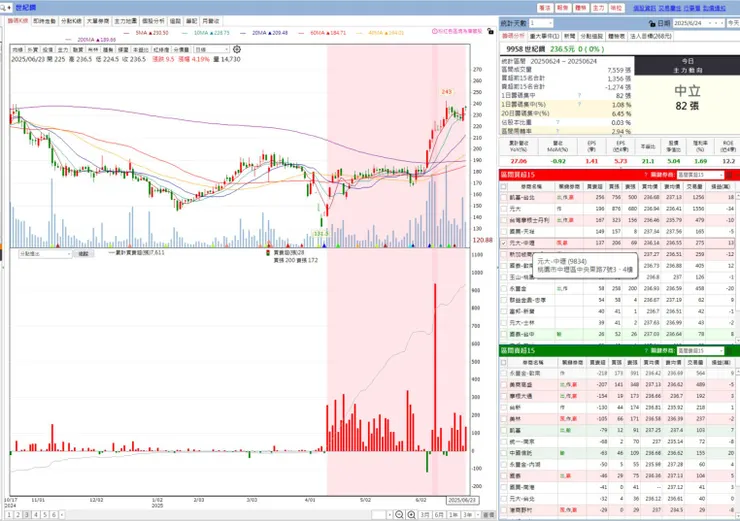Image resolution: width=740 pixels, height=521 pixels.
Task: Open the 分點進出 dropdown in lower chart
Action: click(45, 254)
